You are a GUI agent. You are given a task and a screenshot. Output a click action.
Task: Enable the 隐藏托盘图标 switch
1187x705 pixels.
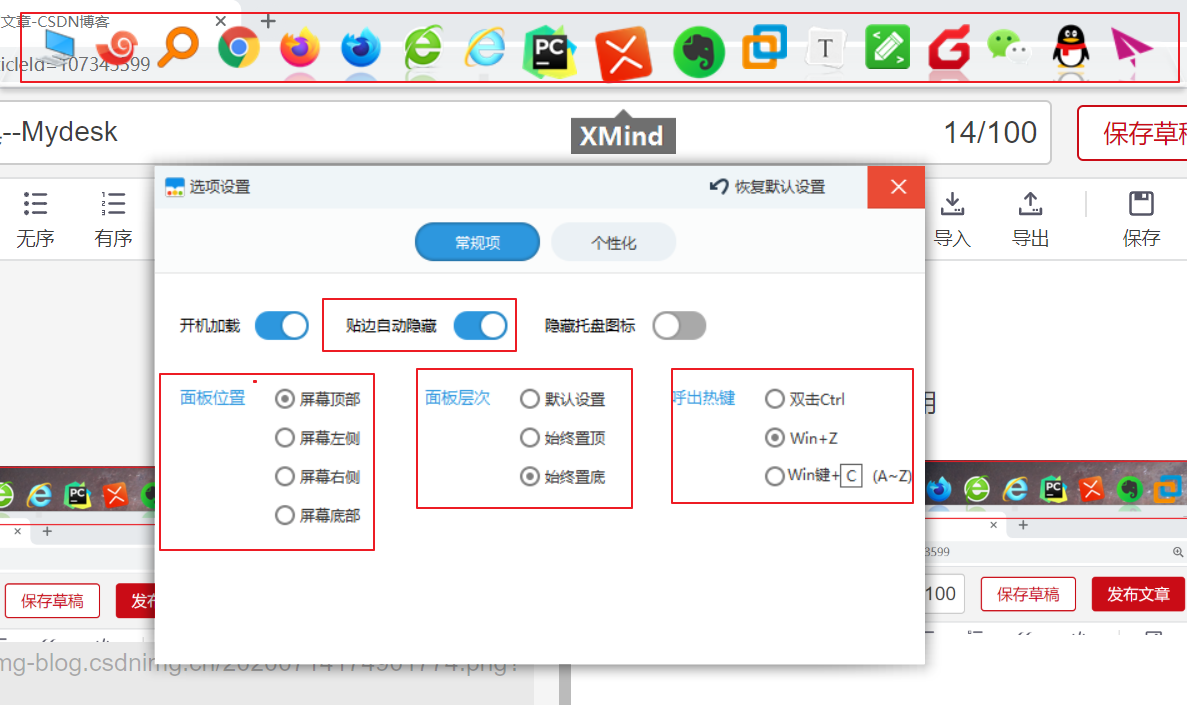pyautogui.click(x=679, y=326)
